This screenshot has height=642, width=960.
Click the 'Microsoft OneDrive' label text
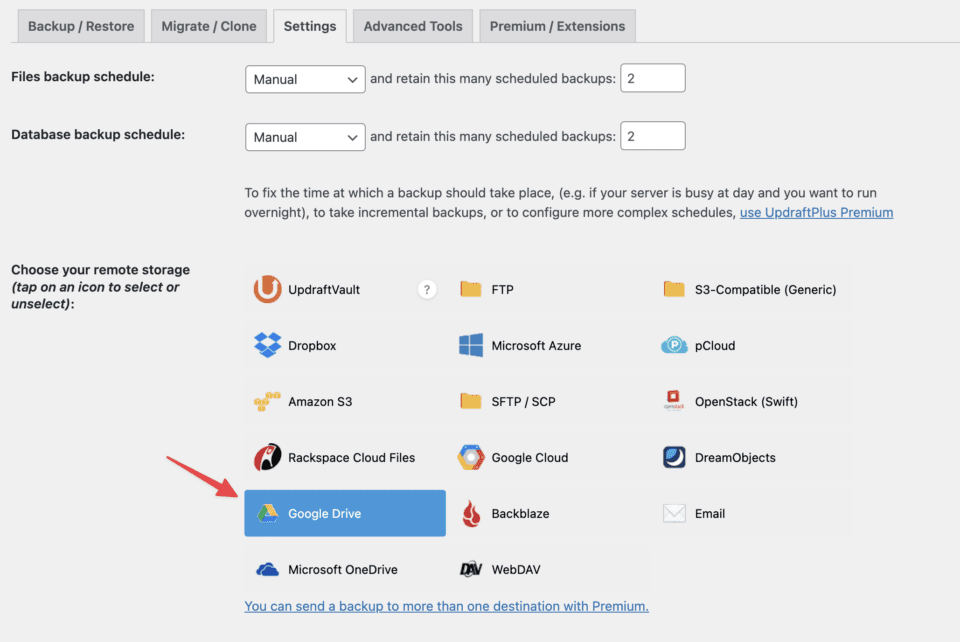(343, 570)
